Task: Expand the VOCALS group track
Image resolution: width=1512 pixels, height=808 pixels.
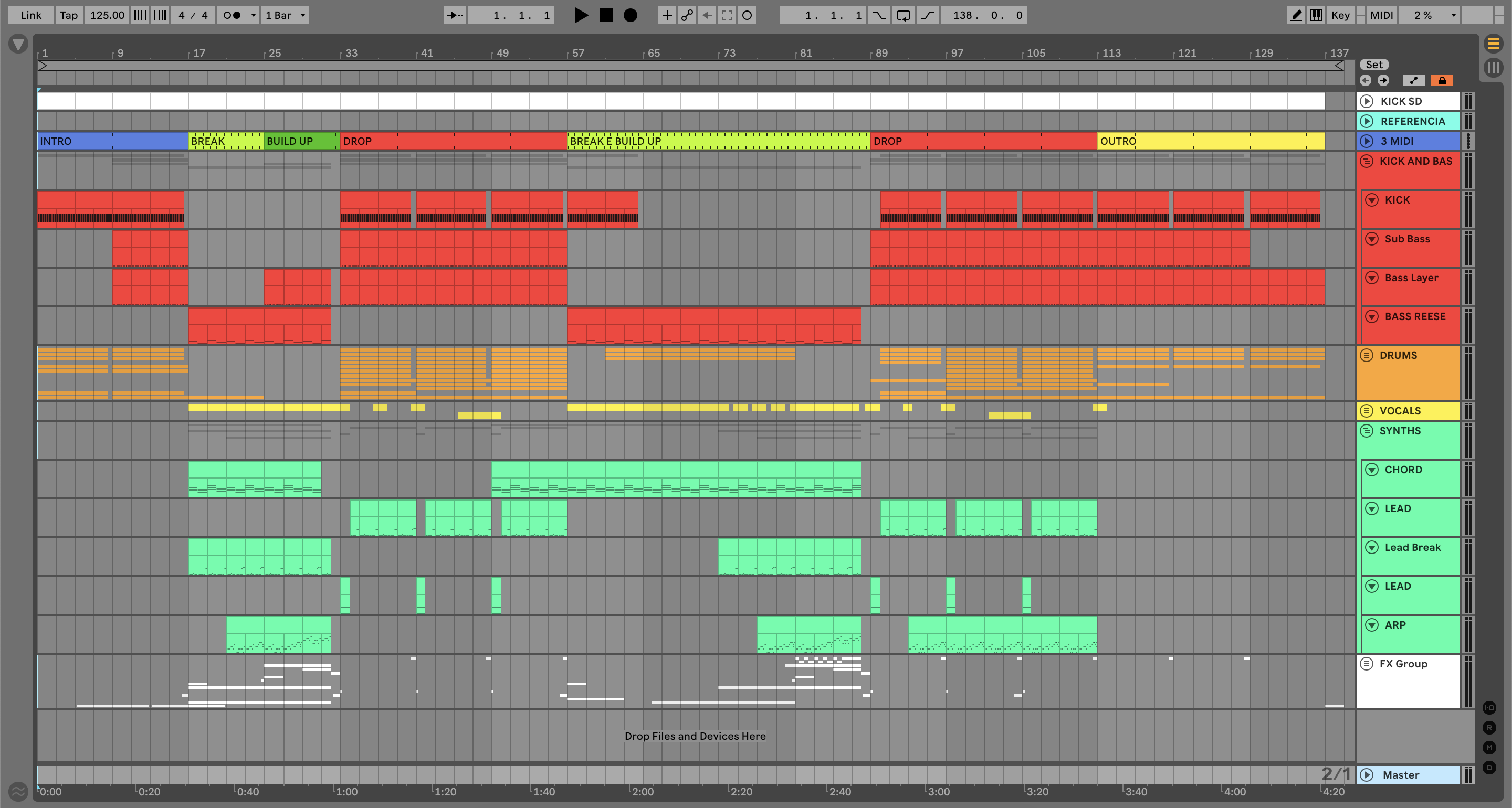Action: coord(1367,411)
